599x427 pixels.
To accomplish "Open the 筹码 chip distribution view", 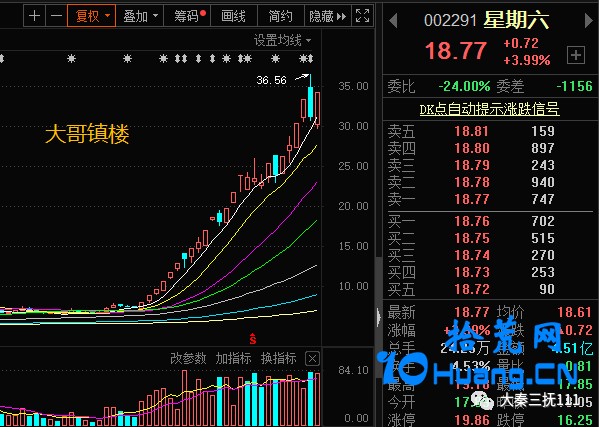I will pyautogui.click(x=187, y=16).
